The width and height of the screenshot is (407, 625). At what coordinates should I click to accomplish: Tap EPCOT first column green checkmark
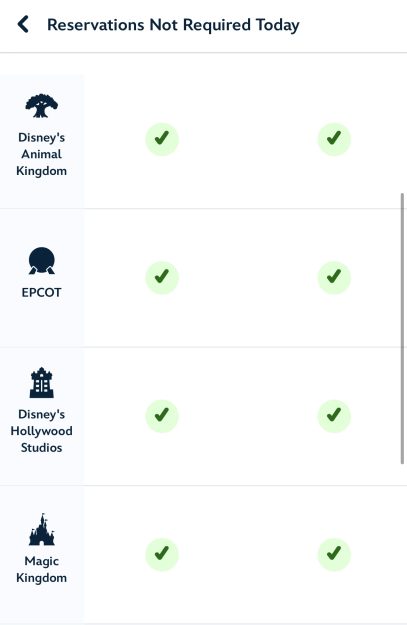coord(162,277)
